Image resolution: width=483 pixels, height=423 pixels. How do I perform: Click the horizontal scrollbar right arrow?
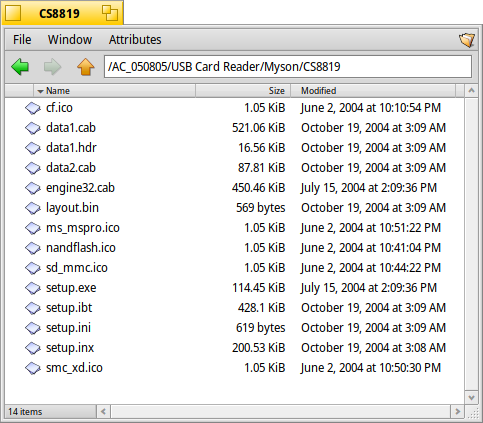coord(457,412)
